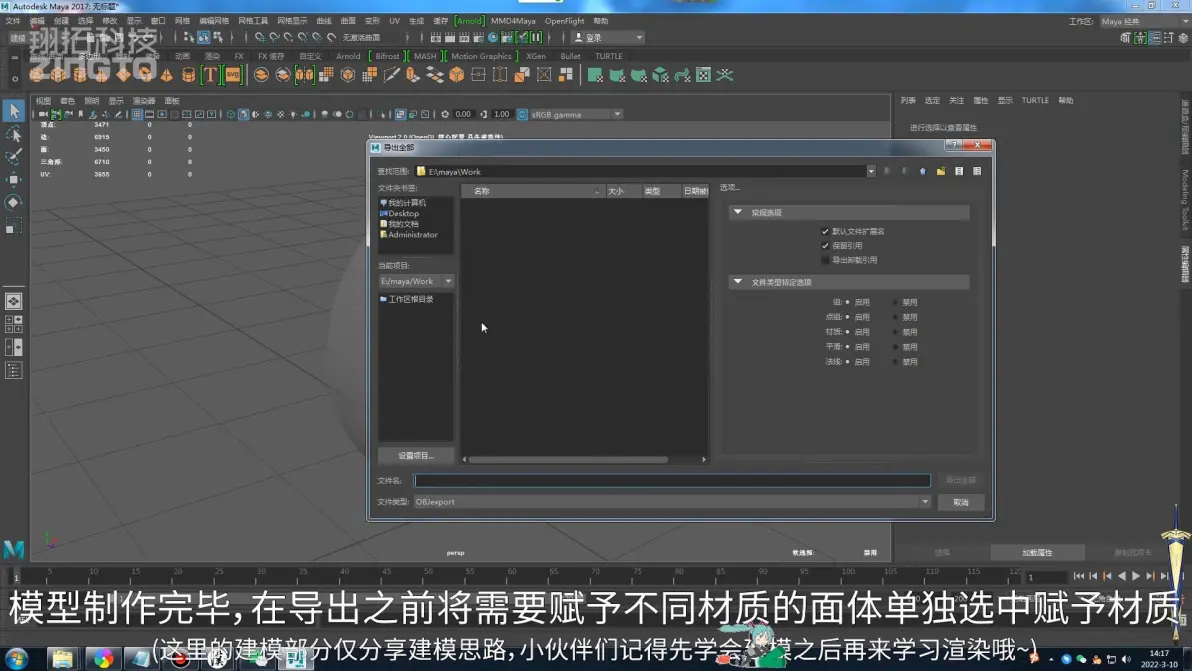
Task: Toggle the 默认文件扩展名 checkbox
Action: click(826, 232)
